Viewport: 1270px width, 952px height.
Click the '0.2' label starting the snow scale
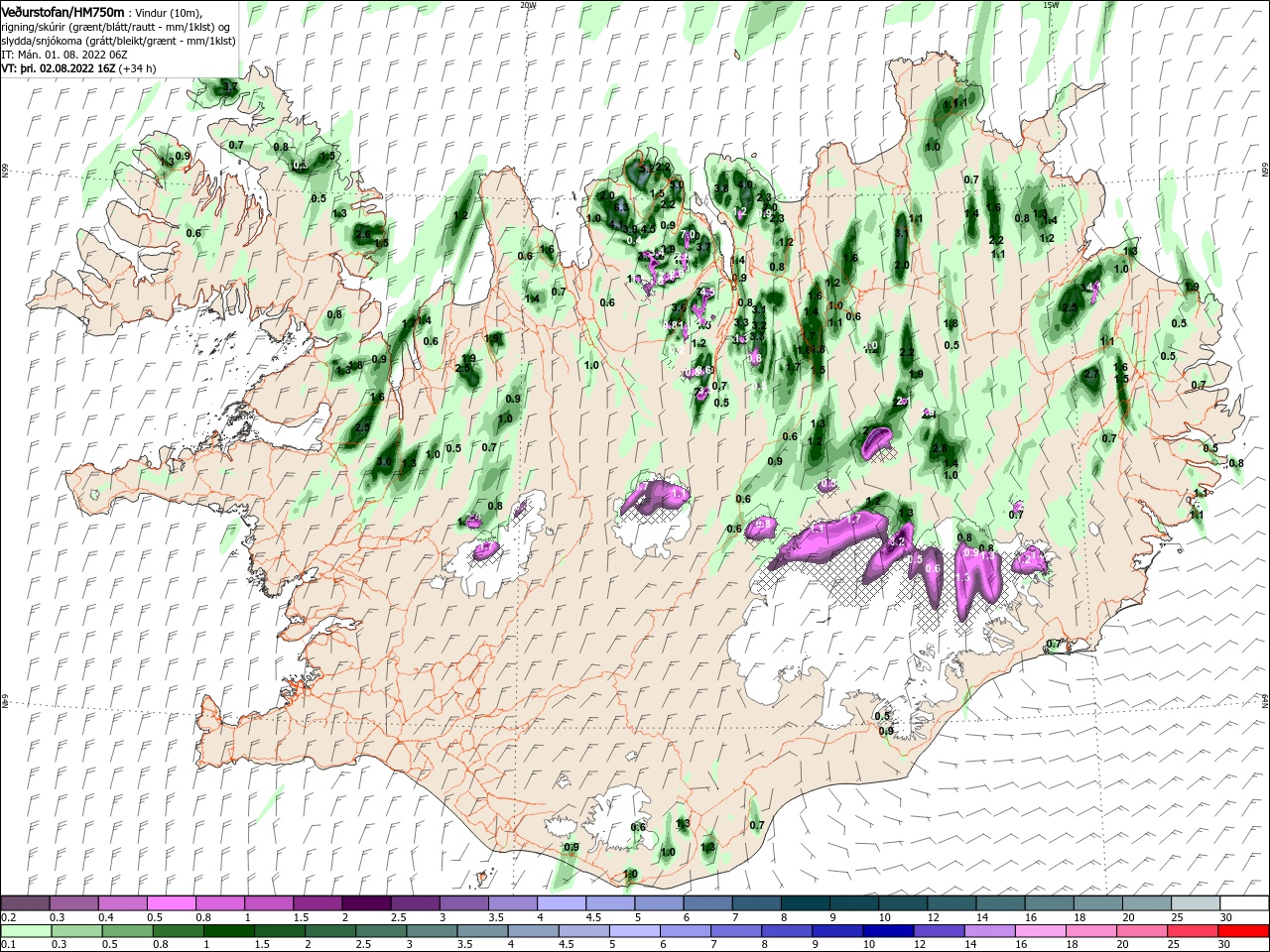coord(9,917)
